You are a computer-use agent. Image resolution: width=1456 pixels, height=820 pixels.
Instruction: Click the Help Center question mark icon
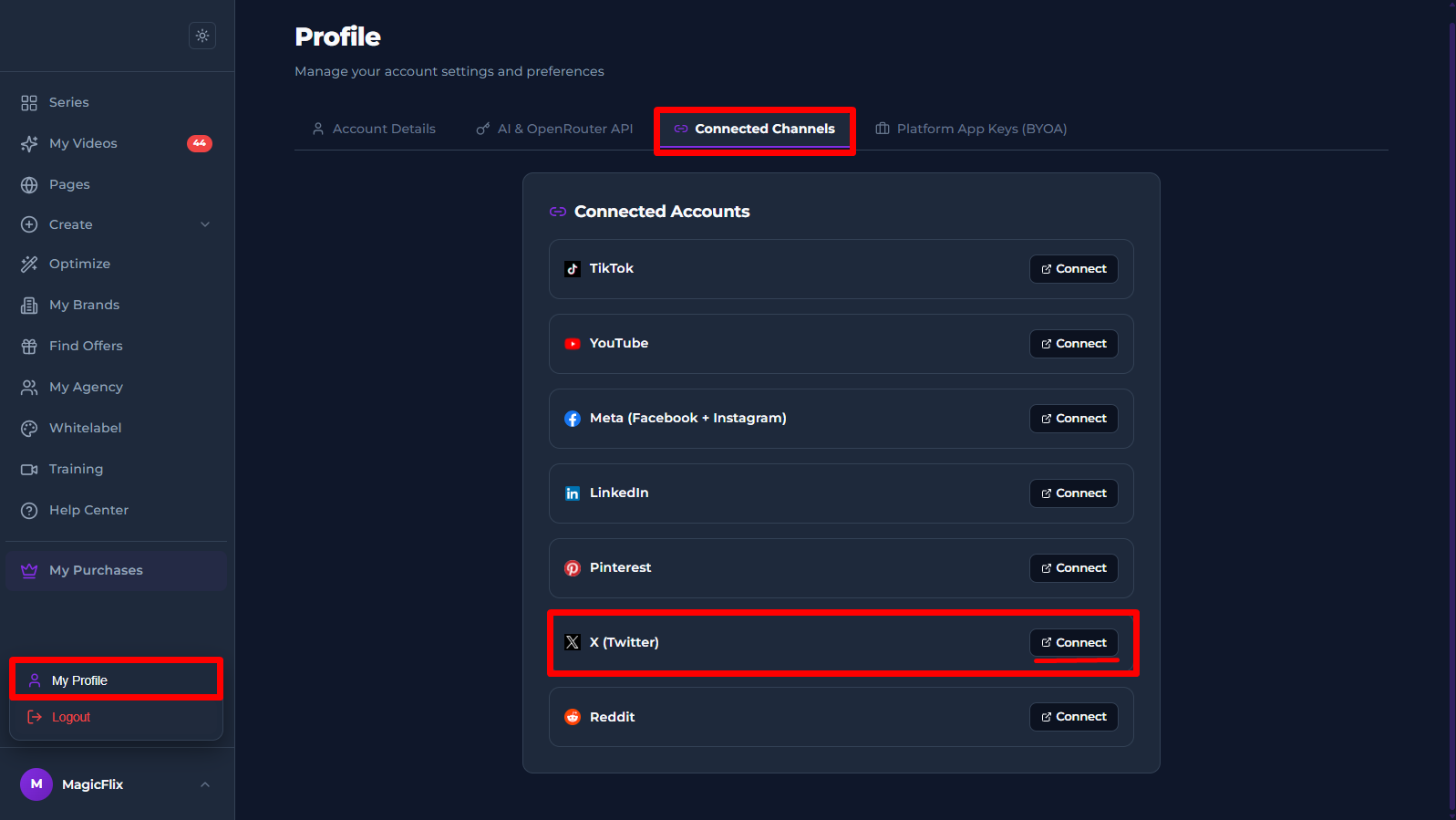(x=29, y=510)
